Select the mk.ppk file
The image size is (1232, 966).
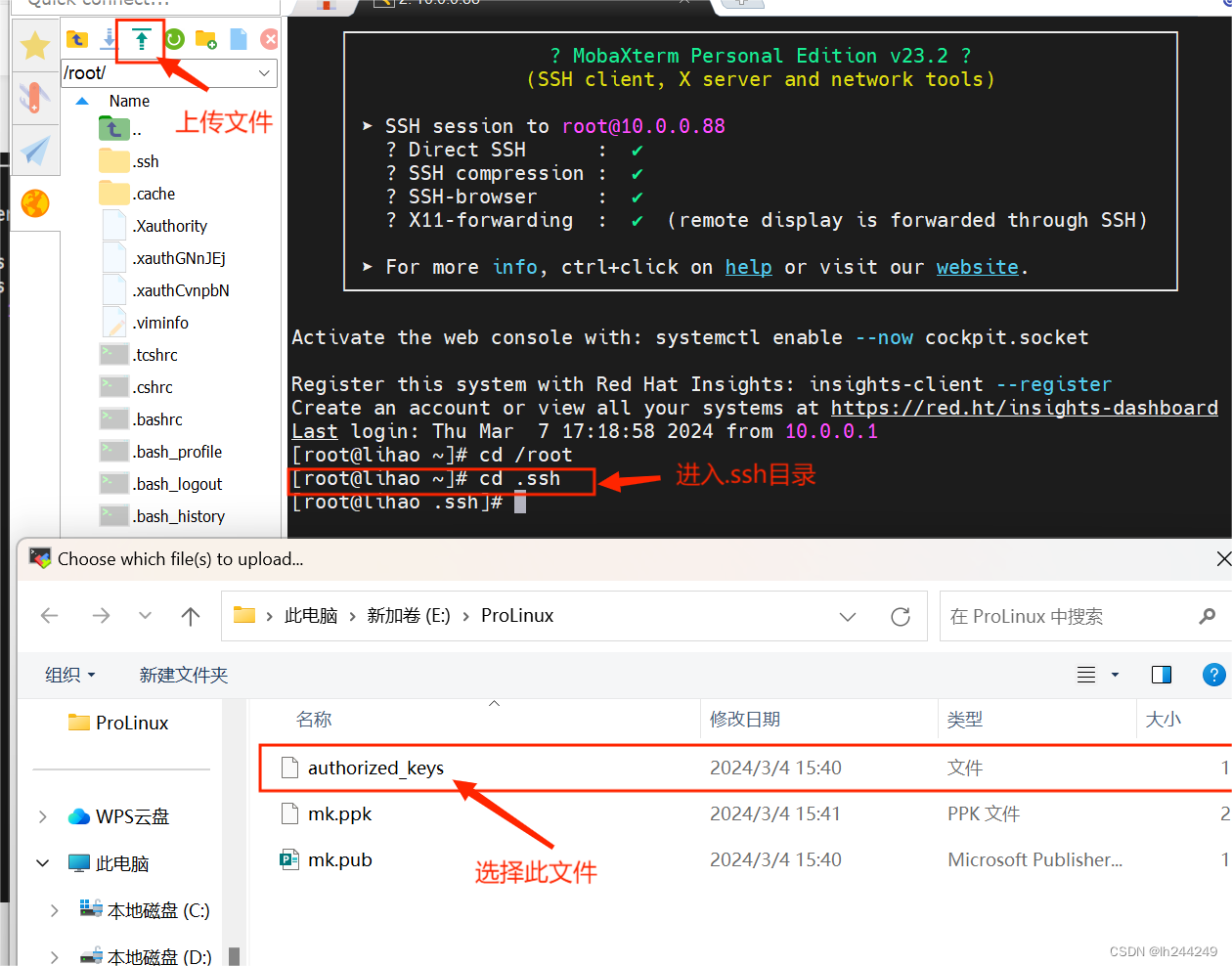pos(745,813)
